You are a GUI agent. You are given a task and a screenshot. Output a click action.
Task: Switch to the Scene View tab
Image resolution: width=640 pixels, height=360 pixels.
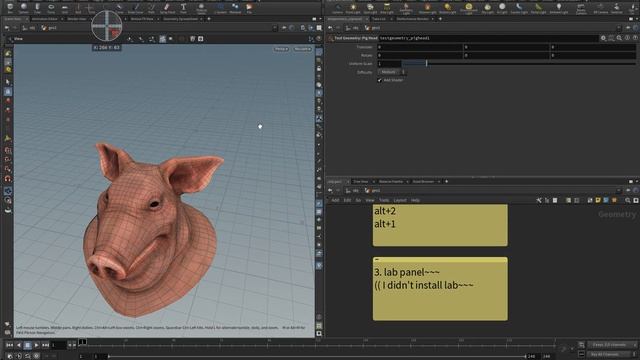13,19
